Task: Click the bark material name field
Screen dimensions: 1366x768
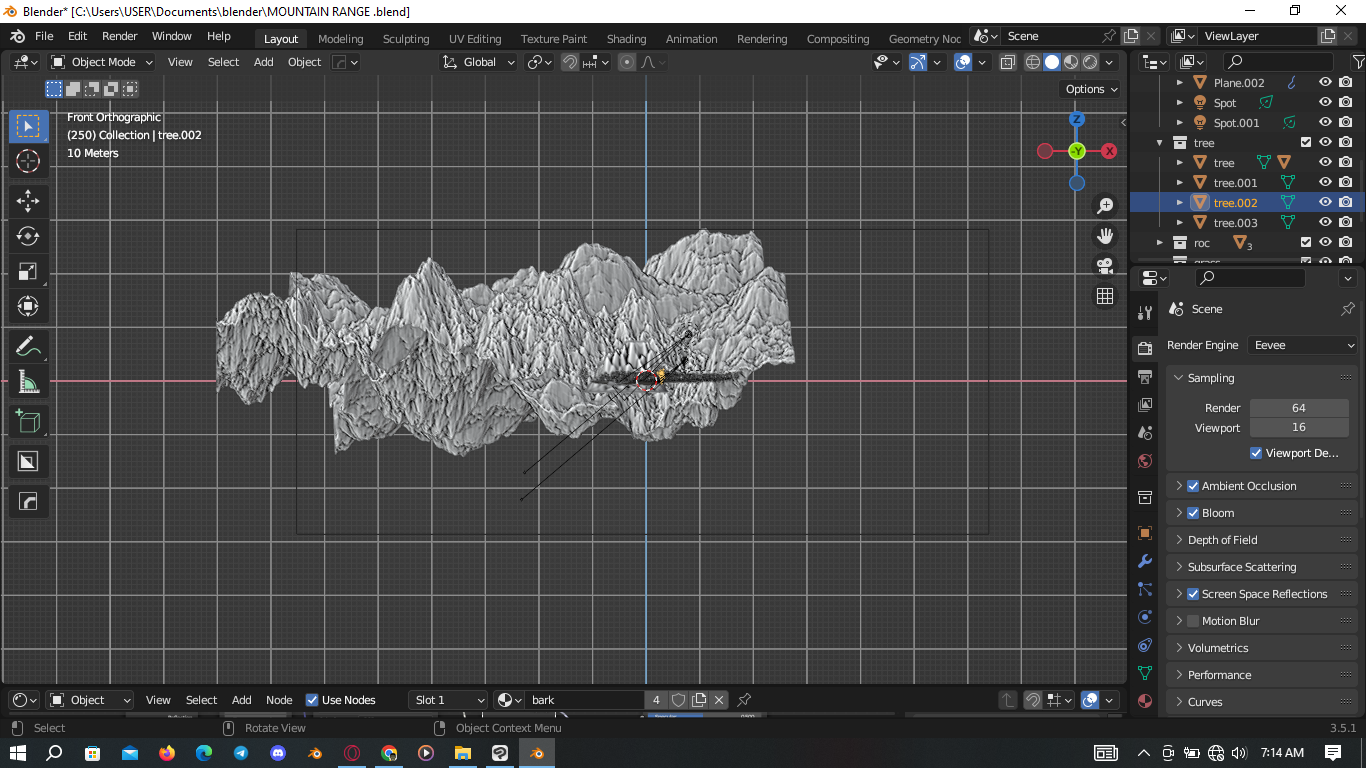Action: tap(585, 700)
